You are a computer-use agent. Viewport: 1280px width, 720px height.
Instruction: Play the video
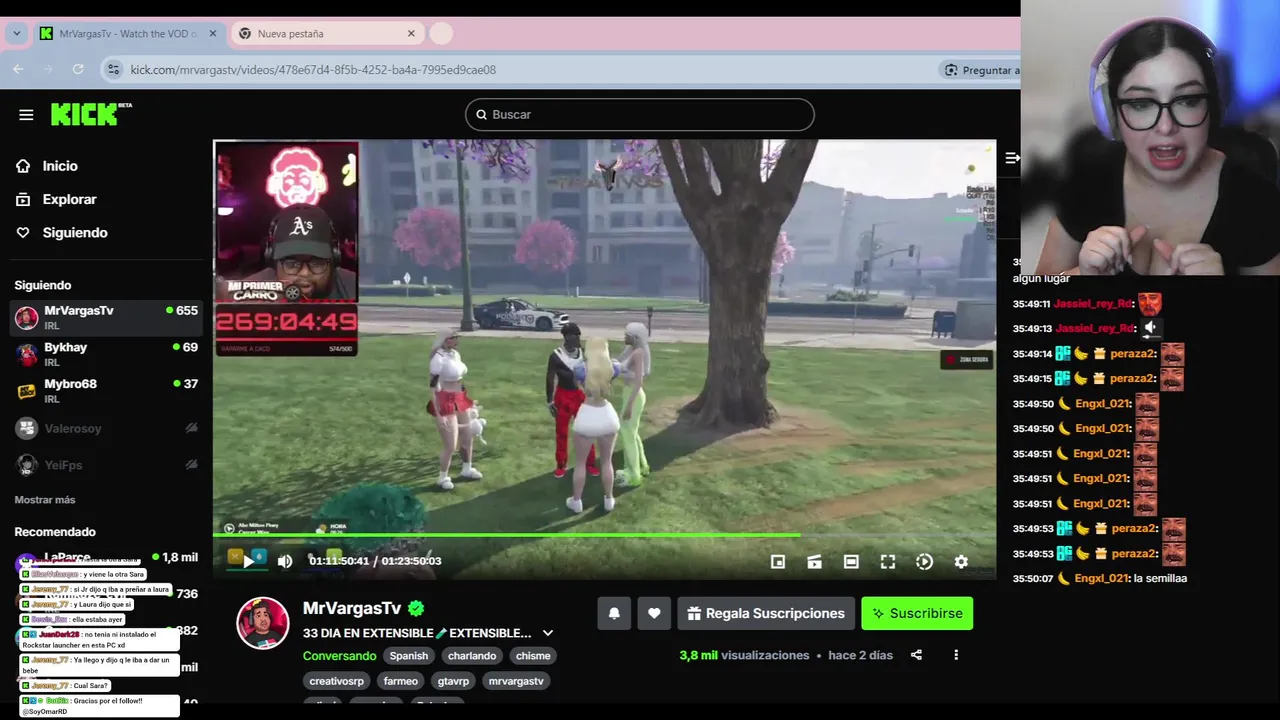pos(247,561)
